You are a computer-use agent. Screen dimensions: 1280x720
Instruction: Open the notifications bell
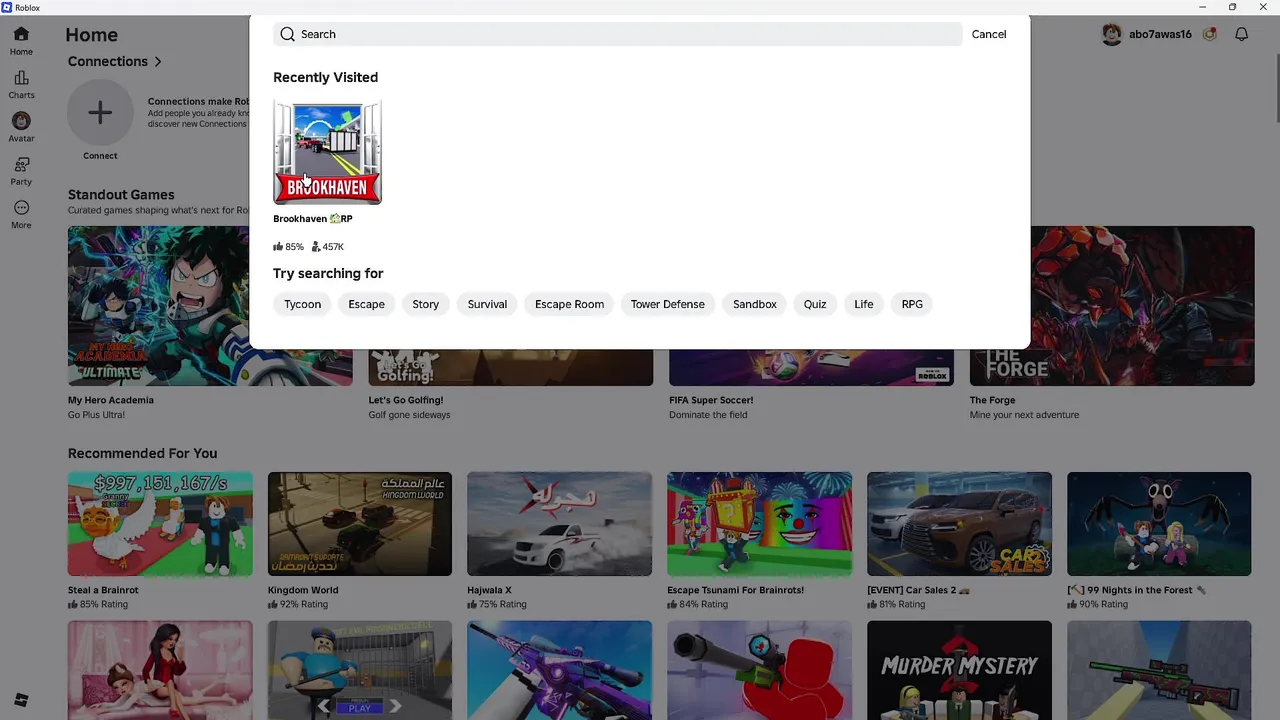point(1241,34)
